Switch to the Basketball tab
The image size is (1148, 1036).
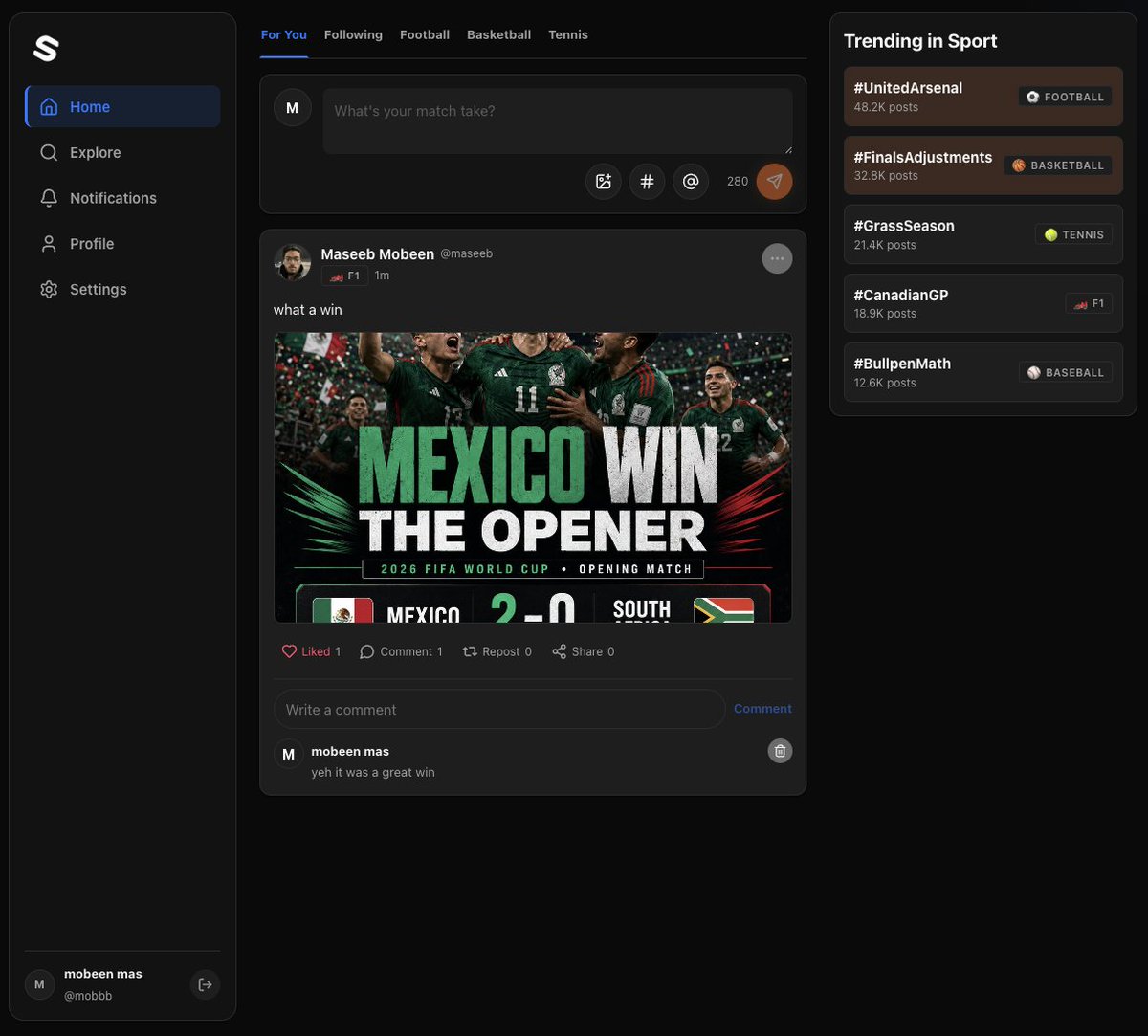coord(498,35)
